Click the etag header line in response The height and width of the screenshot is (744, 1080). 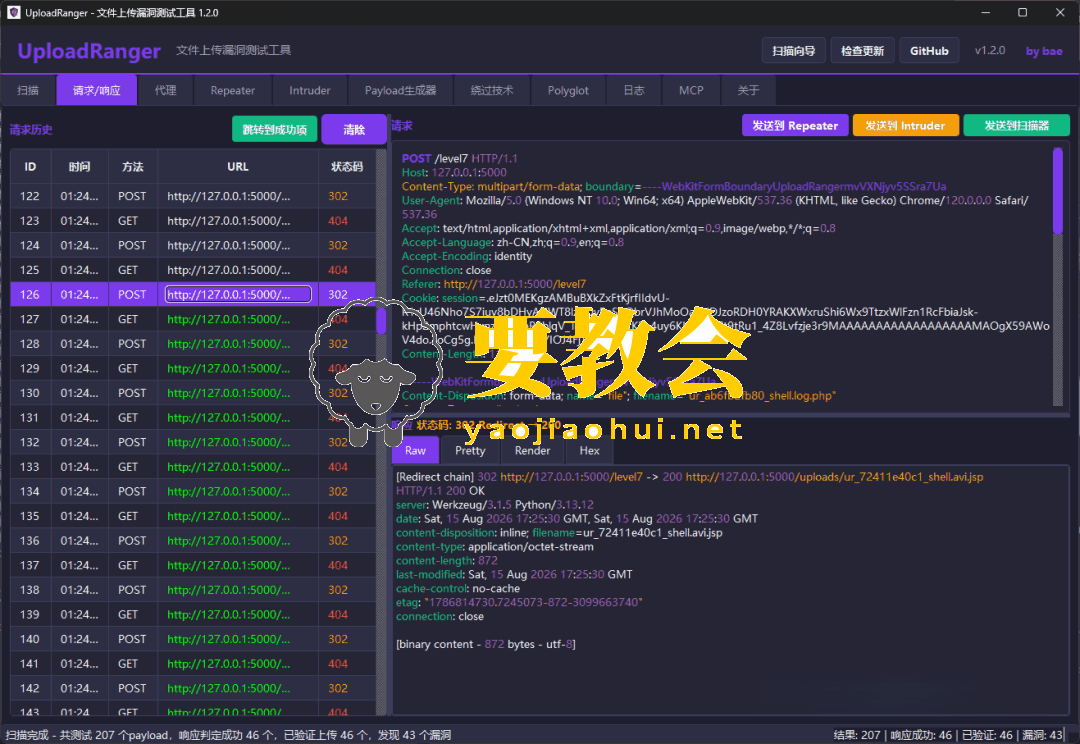tap(519, 602)
